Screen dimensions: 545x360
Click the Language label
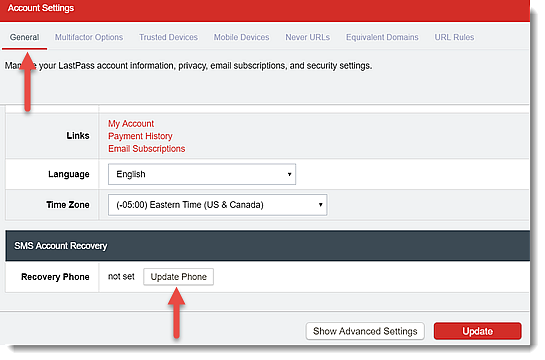pos(69,174)
